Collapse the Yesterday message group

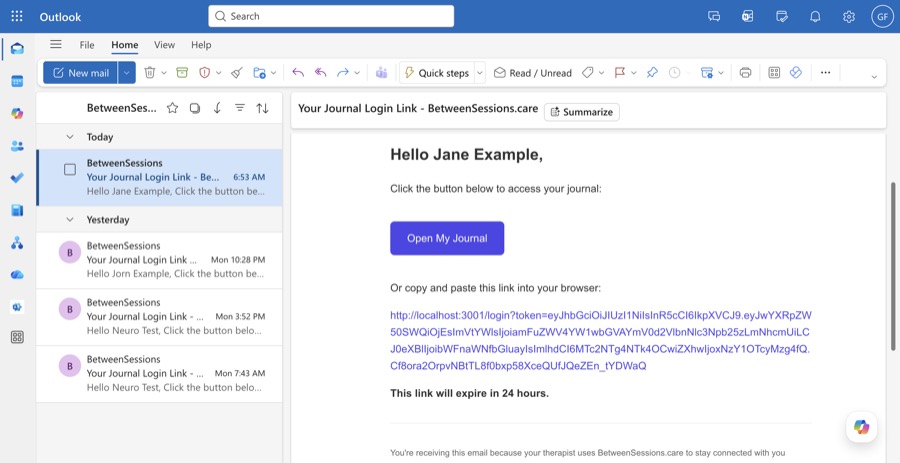pyautogui.click(x=70, y=220)
